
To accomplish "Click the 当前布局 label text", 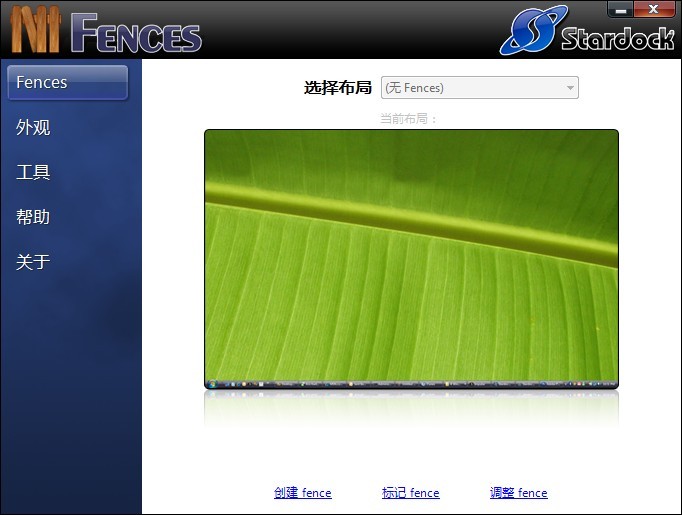I will coord(409,119).
